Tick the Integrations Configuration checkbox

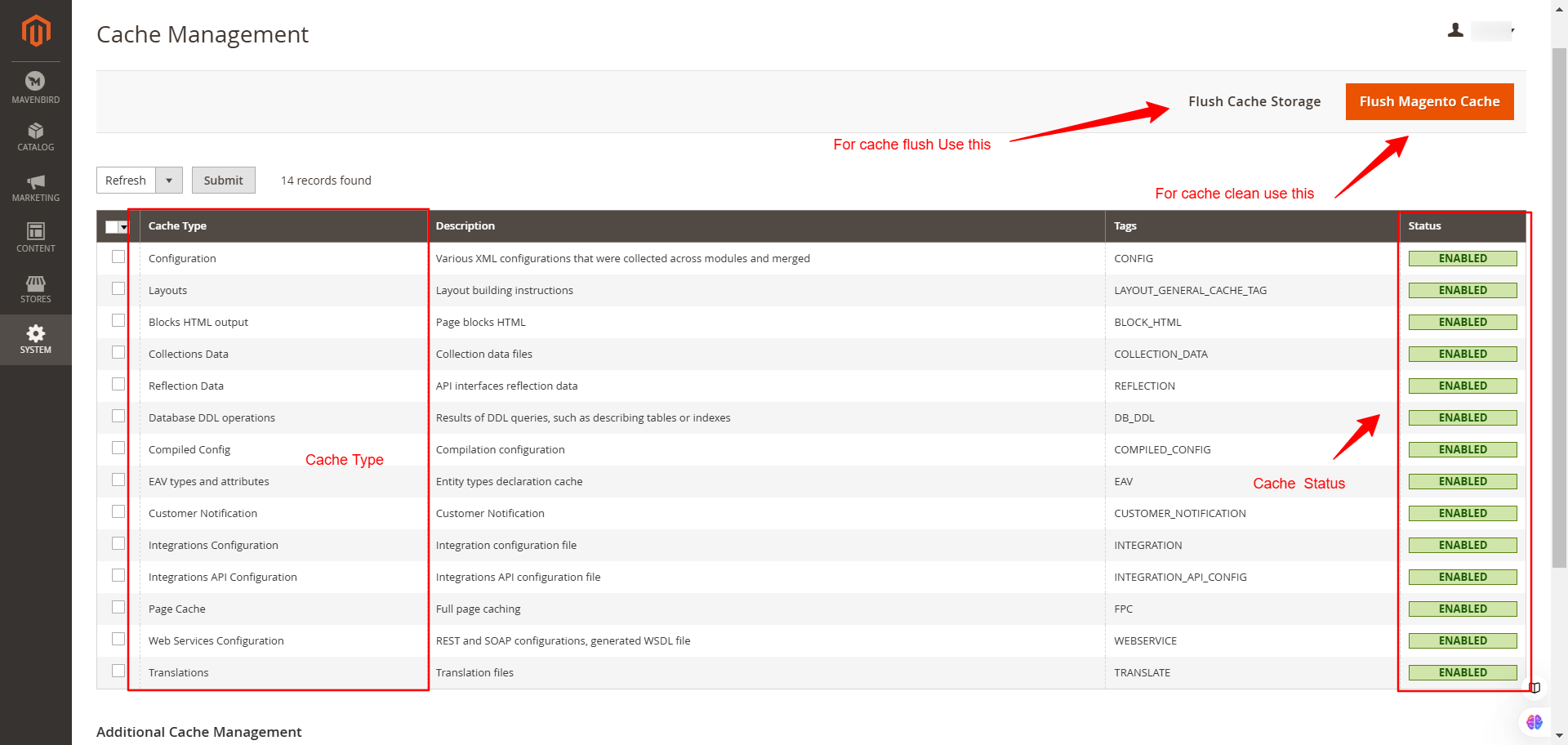(x=118, y=543)
